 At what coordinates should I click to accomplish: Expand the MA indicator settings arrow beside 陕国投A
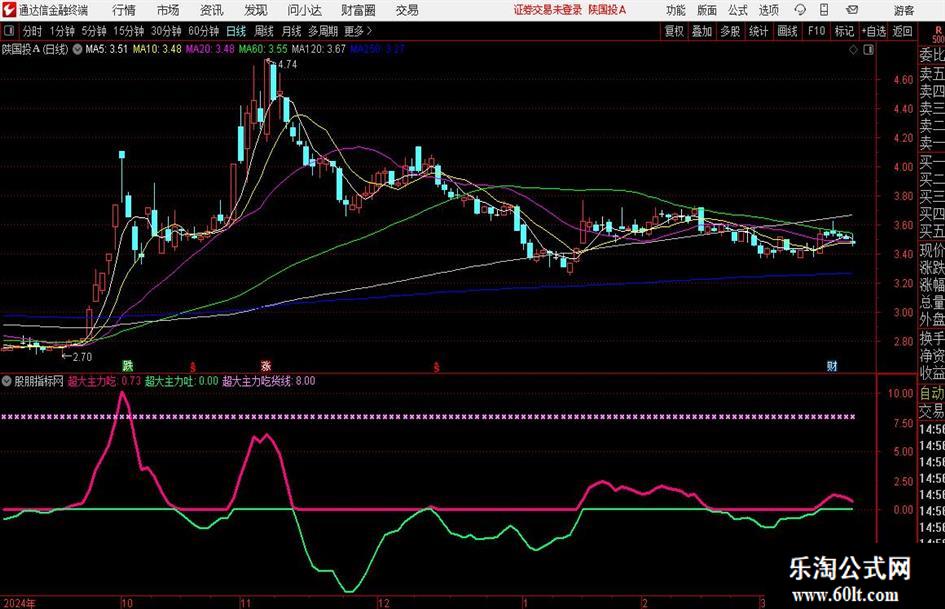(77, 49)
